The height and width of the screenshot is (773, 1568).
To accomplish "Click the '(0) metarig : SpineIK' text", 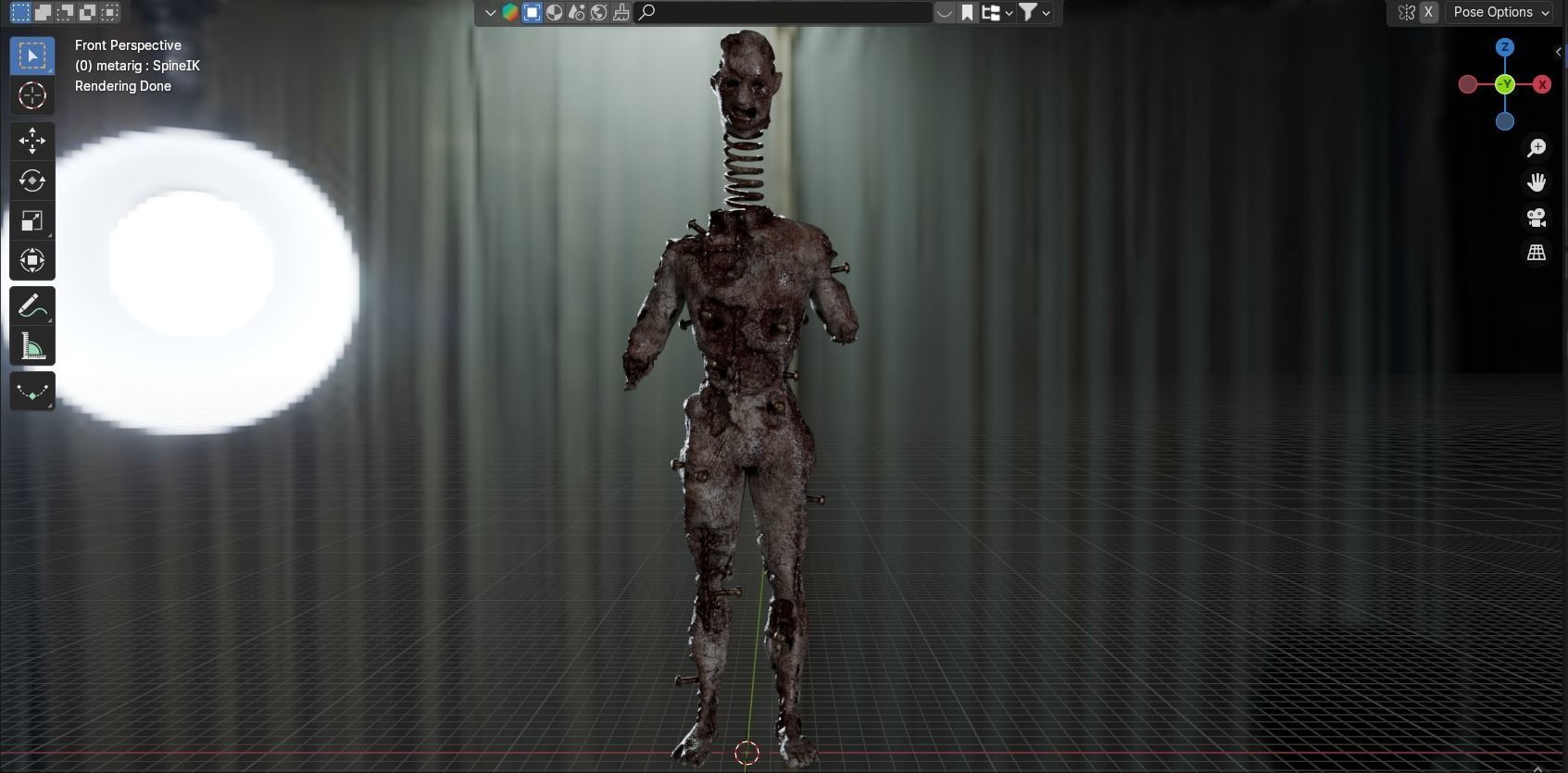I will click(x=137, y=66).
